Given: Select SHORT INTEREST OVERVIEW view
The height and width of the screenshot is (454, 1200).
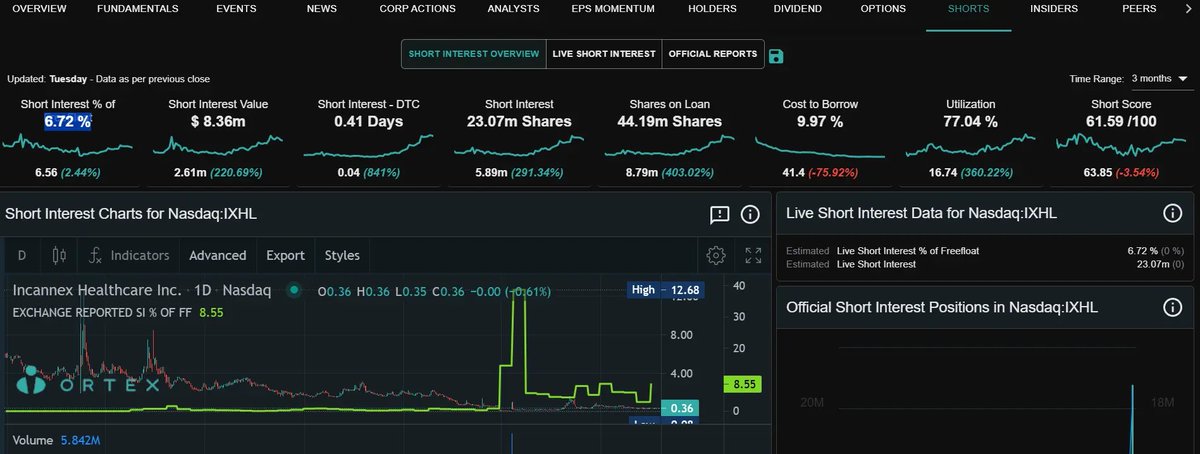Looking at the screenshot, I should 474,54.
